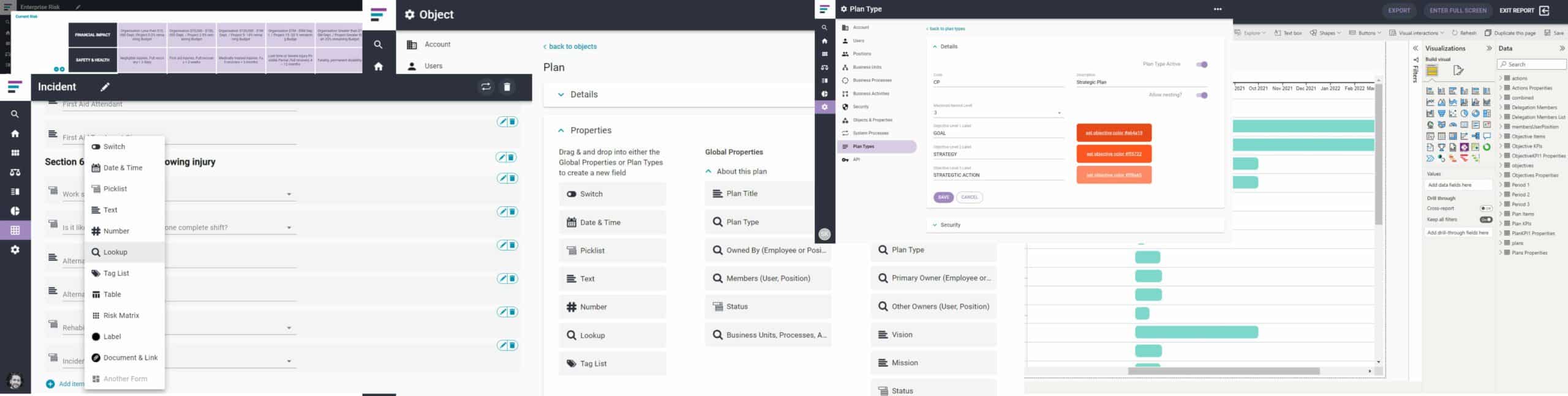This screenshot has height=396, width=1568.
Task: Choose Lookup in the field type menu
Action: pyautogui.click(x=115, y=252)
